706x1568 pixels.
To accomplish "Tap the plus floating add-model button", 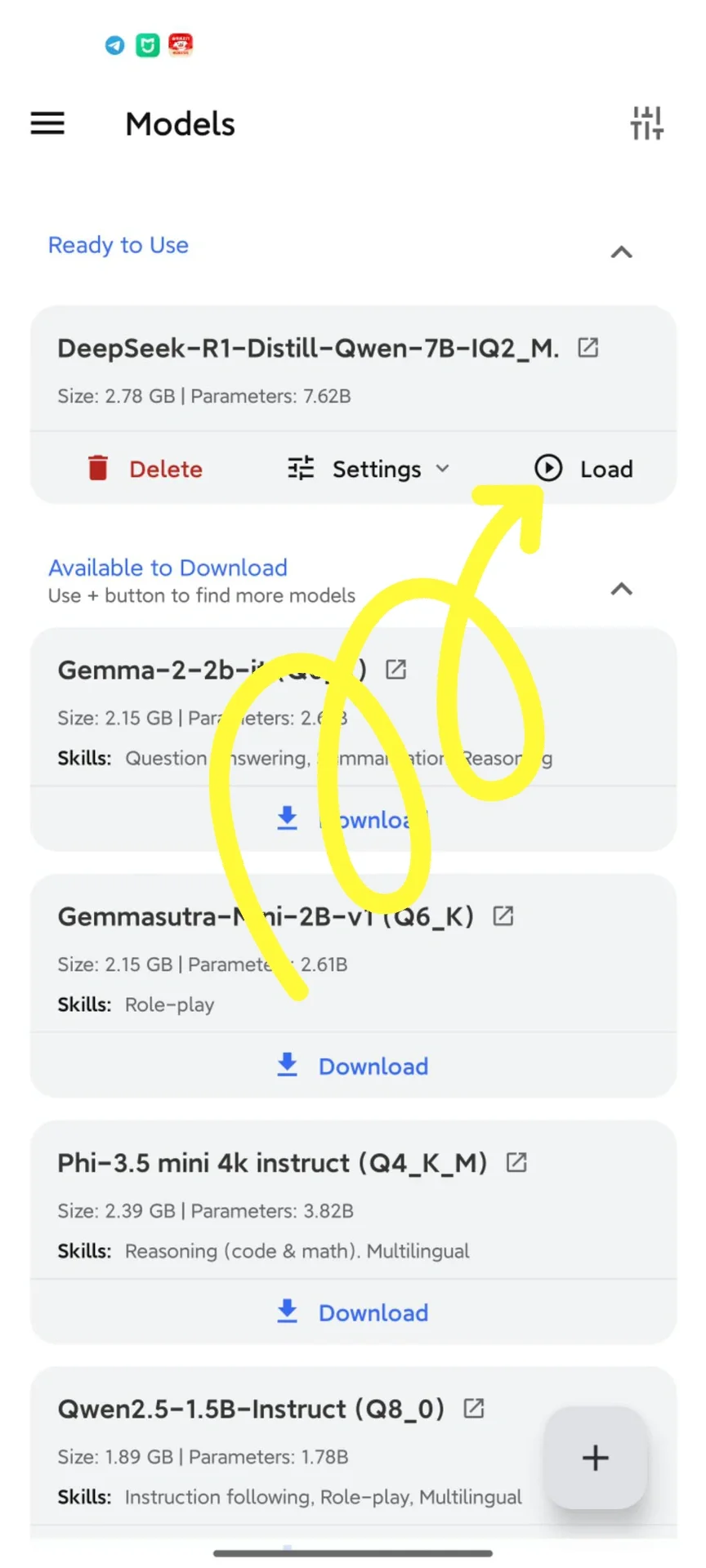I will click(596, 1458).
